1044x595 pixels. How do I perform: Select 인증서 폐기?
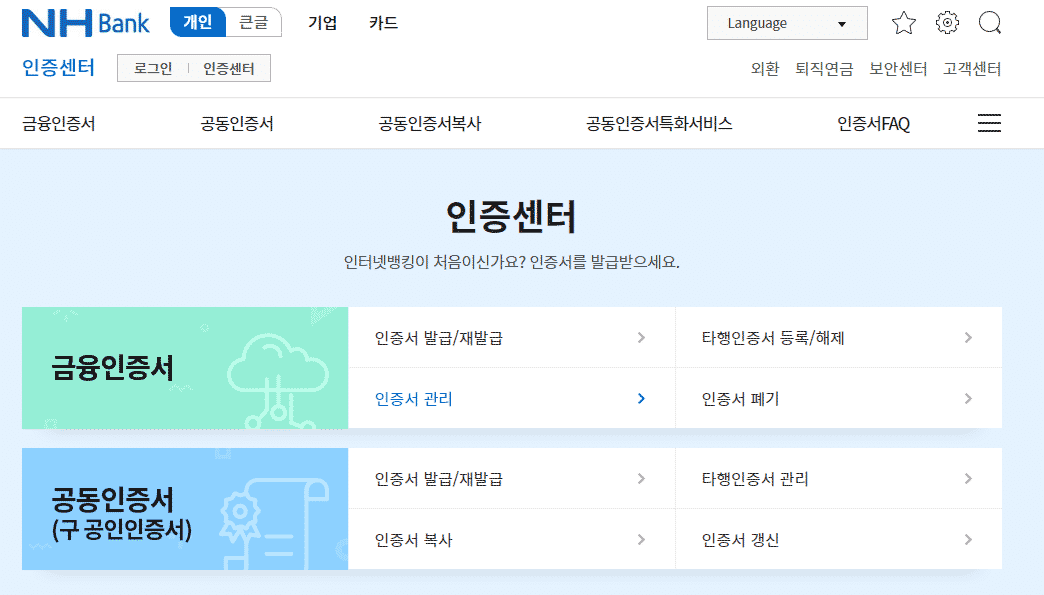839,399
